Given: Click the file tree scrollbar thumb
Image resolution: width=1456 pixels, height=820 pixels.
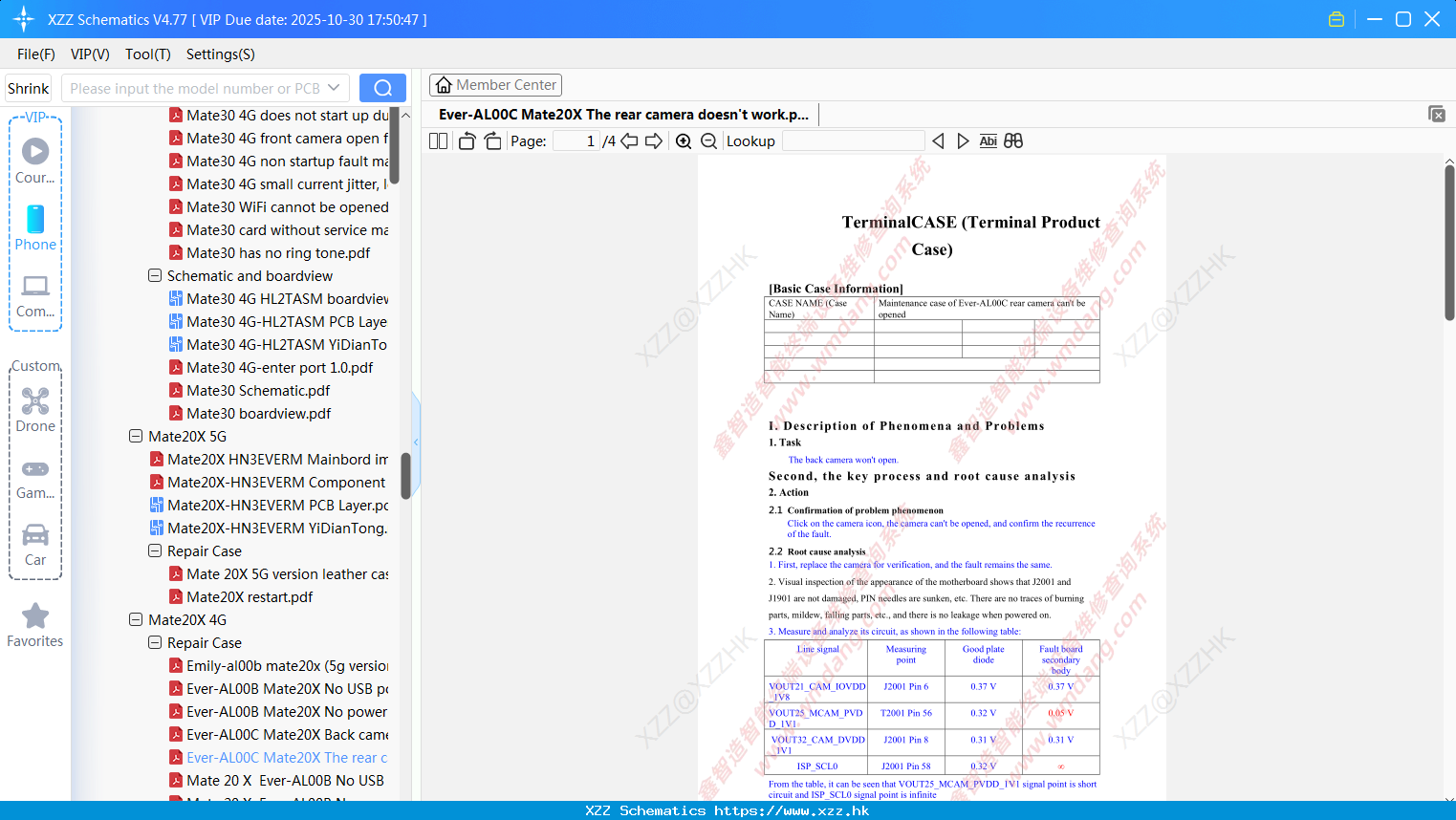Looking at the screenshot, I should tap(405, 475).
